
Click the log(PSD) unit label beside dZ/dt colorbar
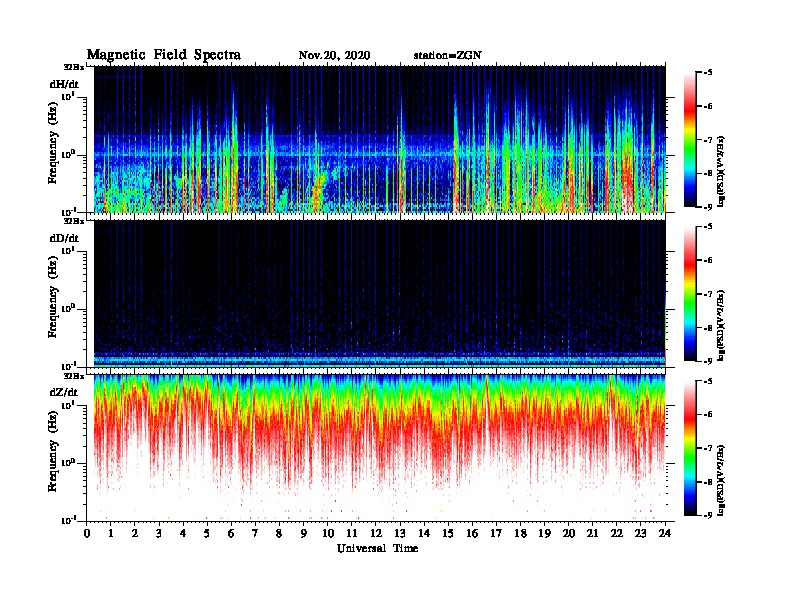[721, 480]
